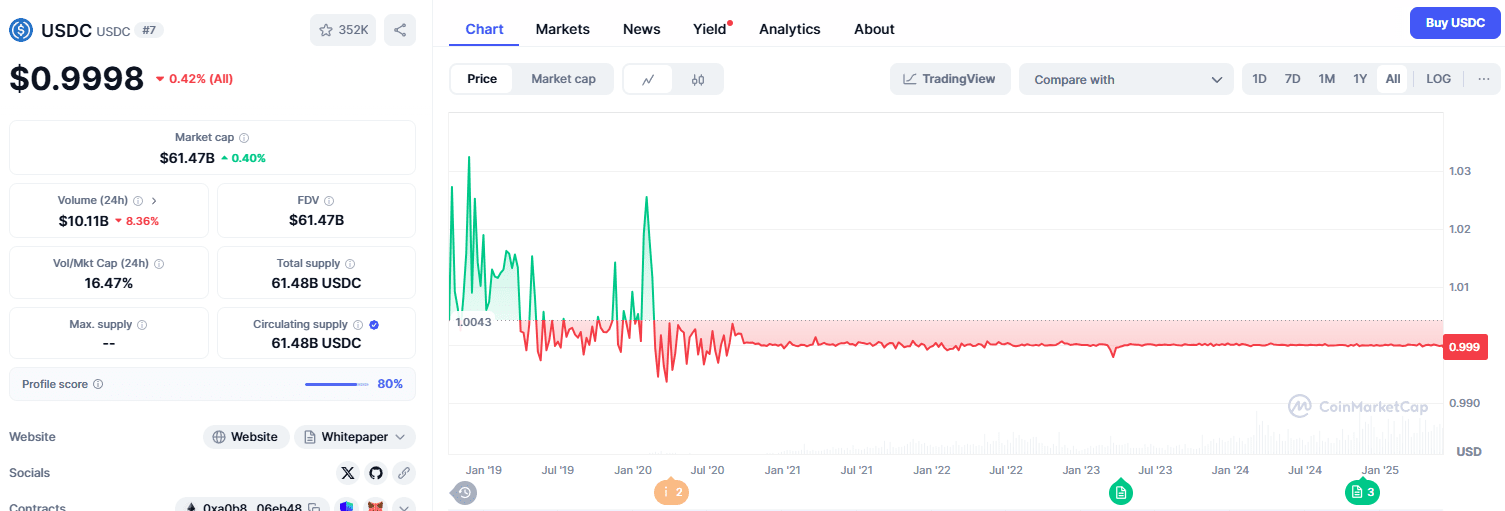Open the Volume (24h) info icon
Viewport: 1505px width, 511px height.
point(138,201)
